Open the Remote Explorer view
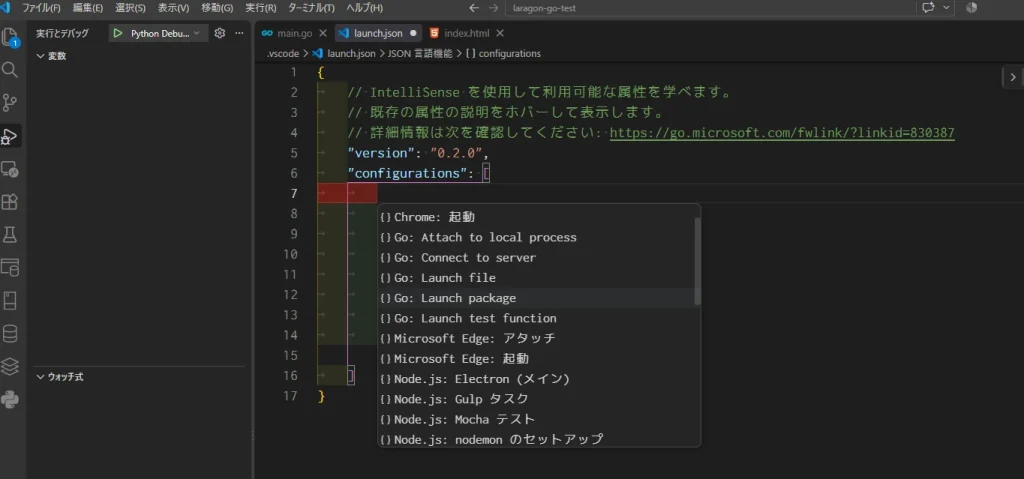The image size is (1024, 479). [x=10, y=169]
